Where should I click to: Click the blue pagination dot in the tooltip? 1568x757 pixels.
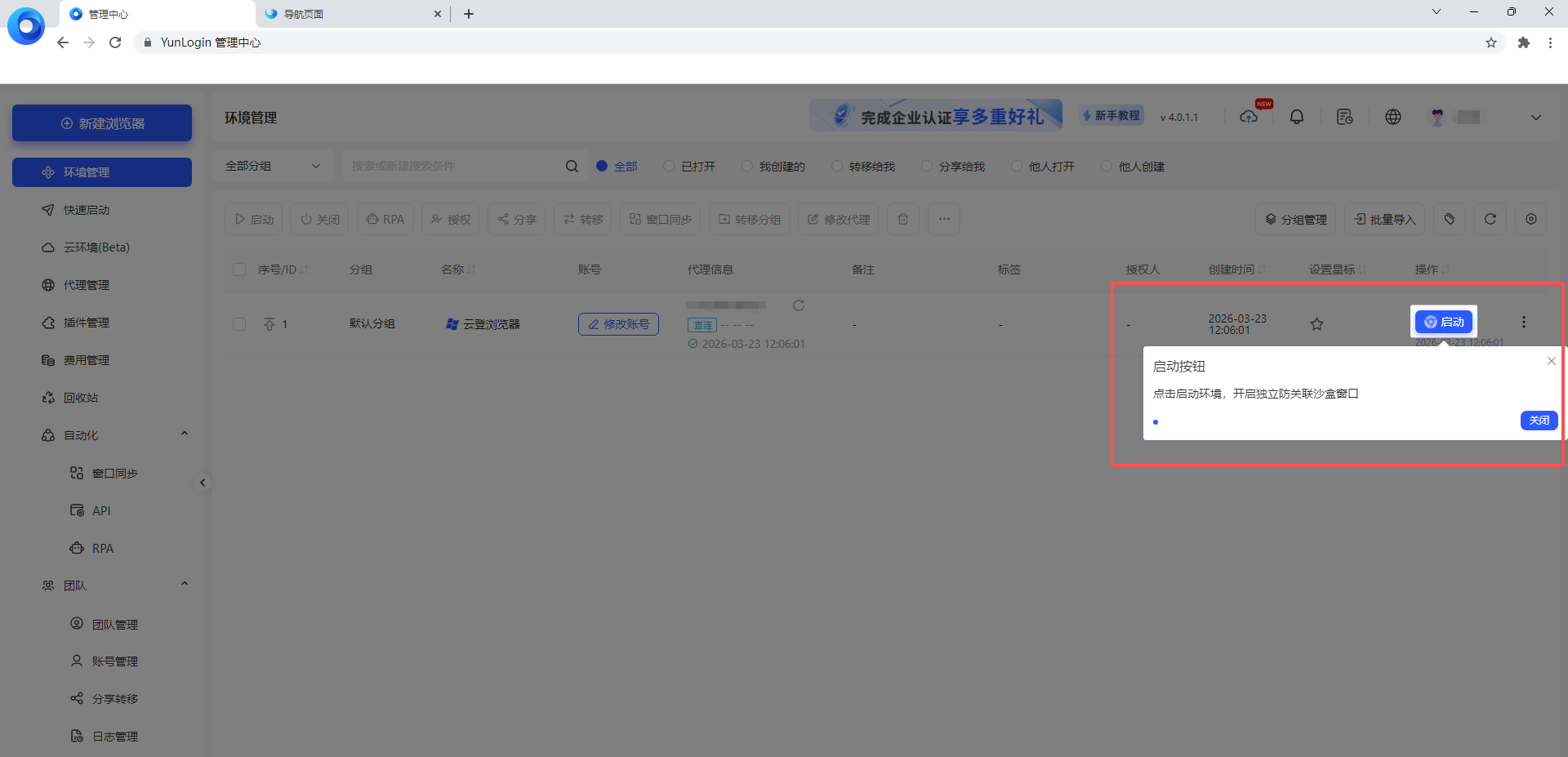(1156, 422)
